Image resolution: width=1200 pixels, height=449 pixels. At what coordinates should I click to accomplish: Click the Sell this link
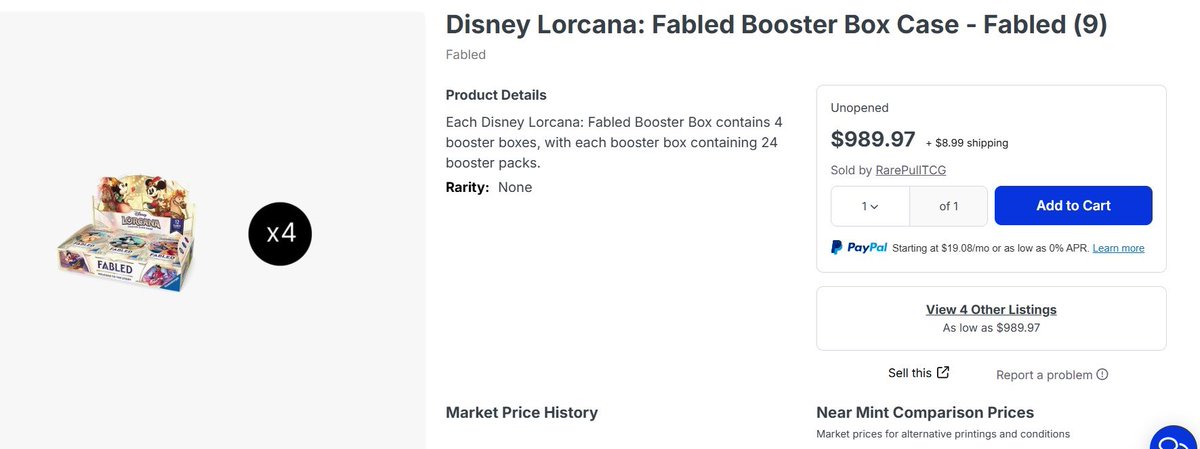point(909,373)
